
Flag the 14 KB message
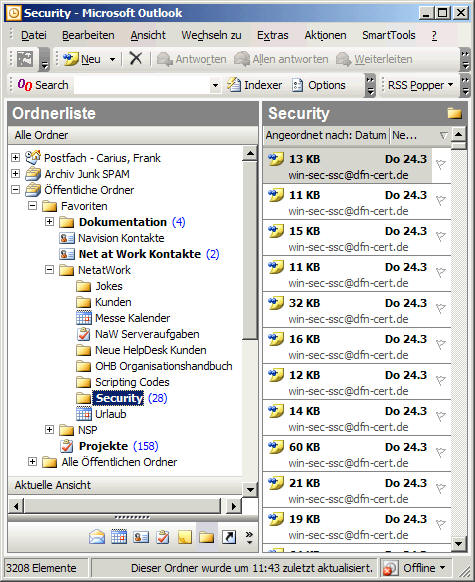click(x=440, y=416)
